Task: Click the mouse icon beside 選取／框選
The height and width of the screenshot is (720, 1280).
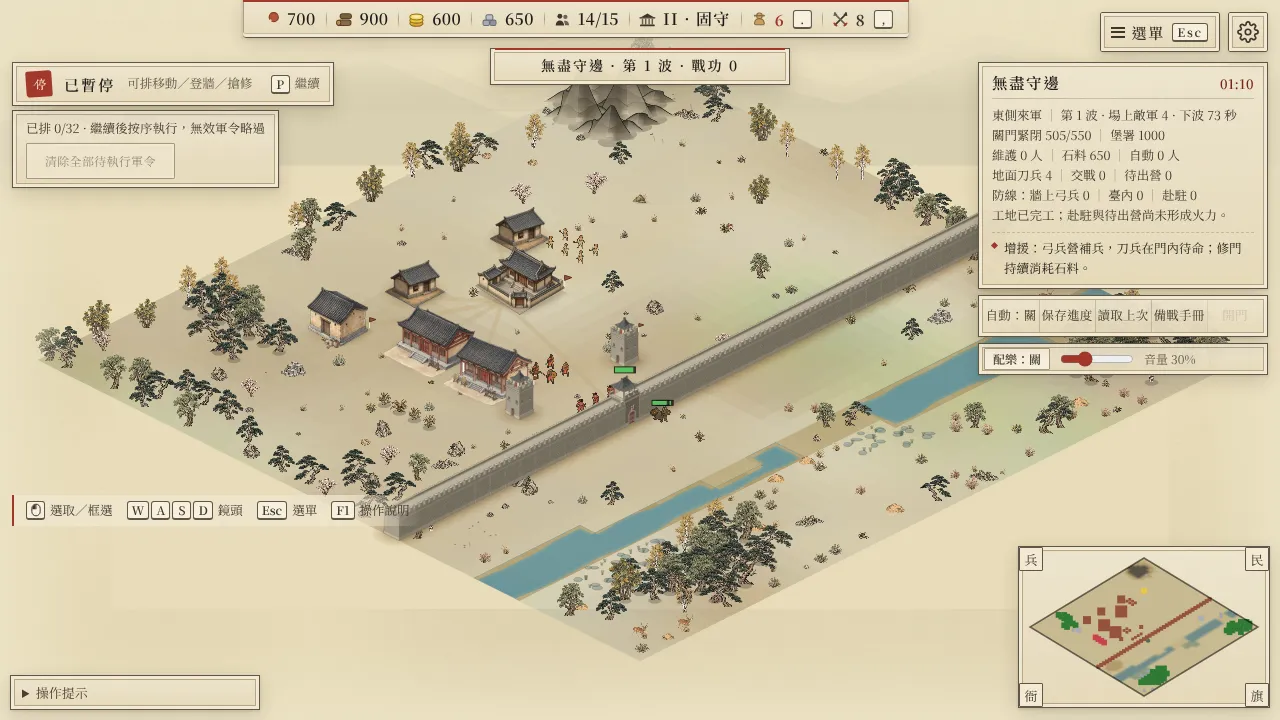Action: [35, 510]
